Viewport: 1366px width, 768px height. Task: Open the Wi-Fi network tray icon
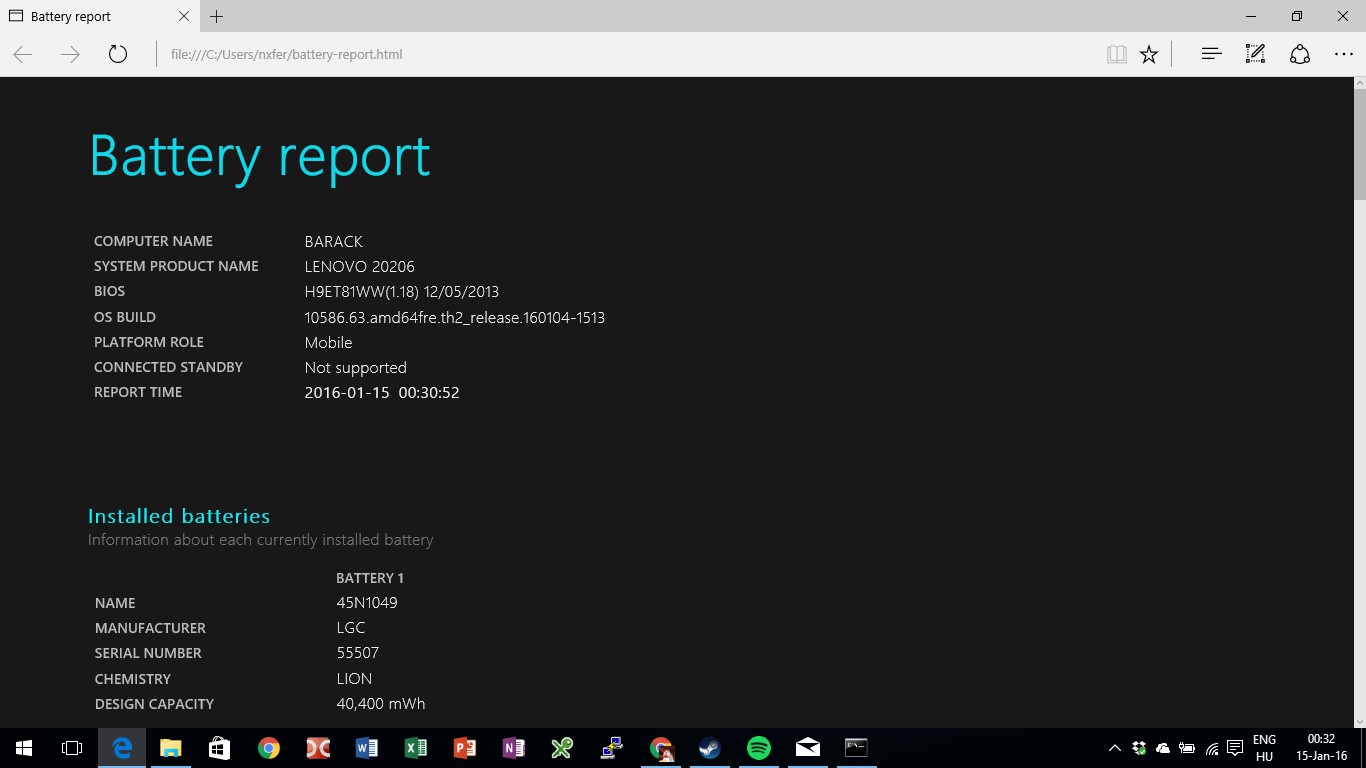click(1212, 748)
